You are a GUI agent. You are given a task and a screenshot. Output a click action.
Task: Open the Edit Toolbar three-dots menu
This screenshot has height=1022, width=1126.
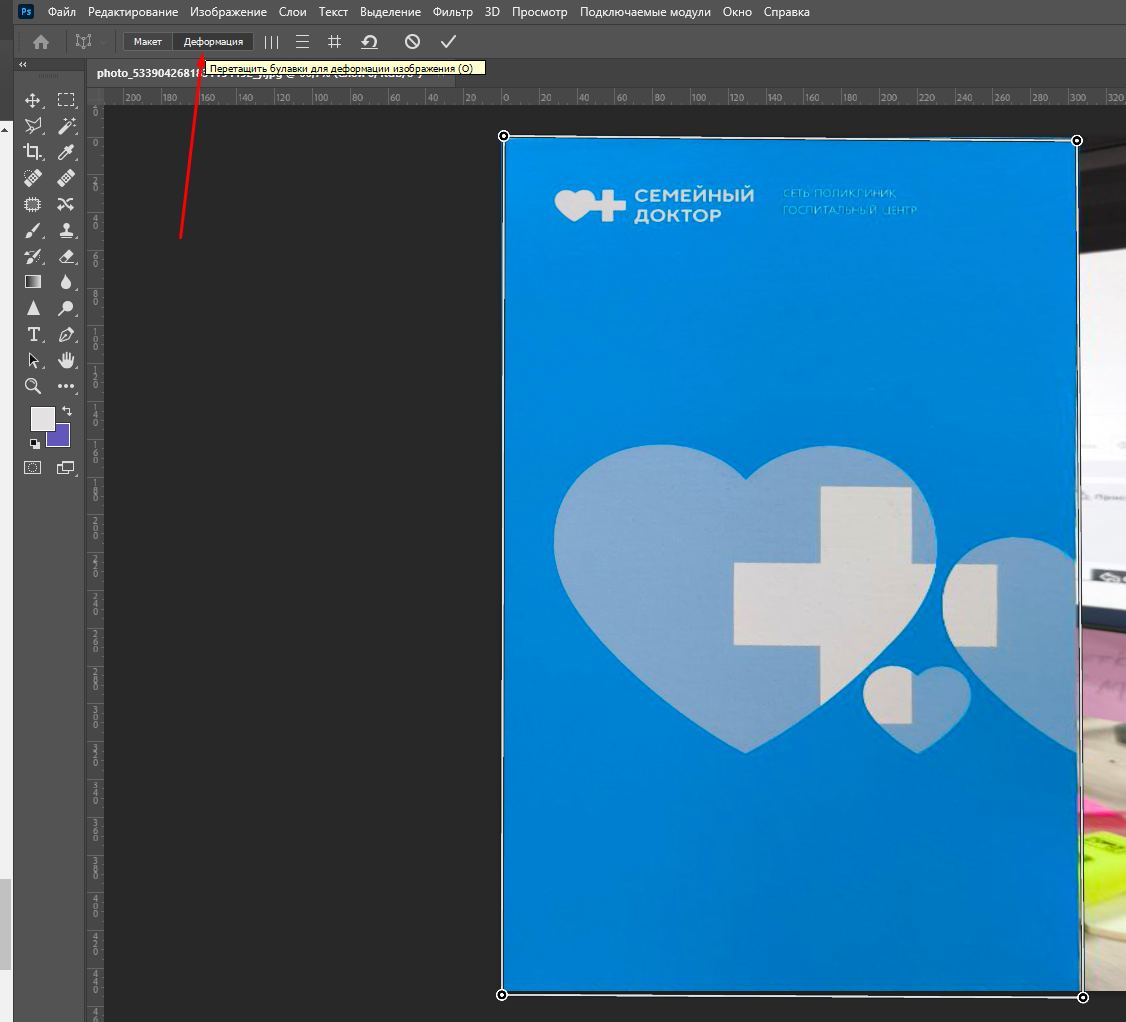pos(66,386)
